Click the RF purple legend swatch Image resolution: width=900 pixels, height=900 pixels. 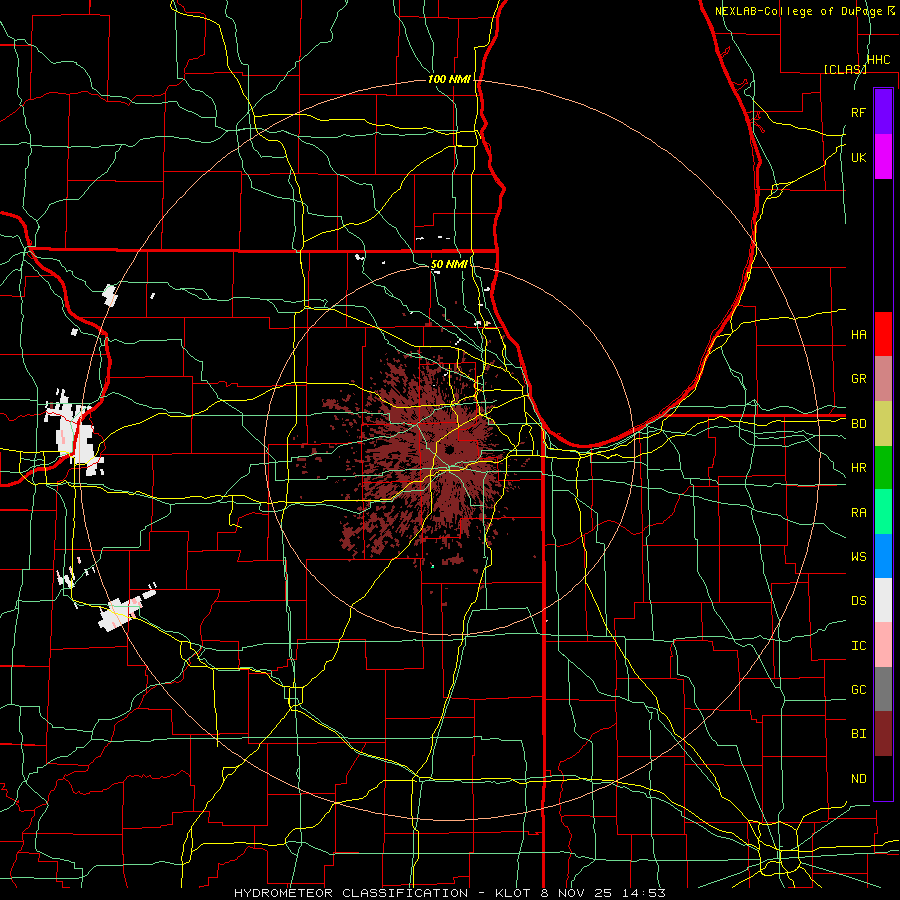tap(883, 112)
